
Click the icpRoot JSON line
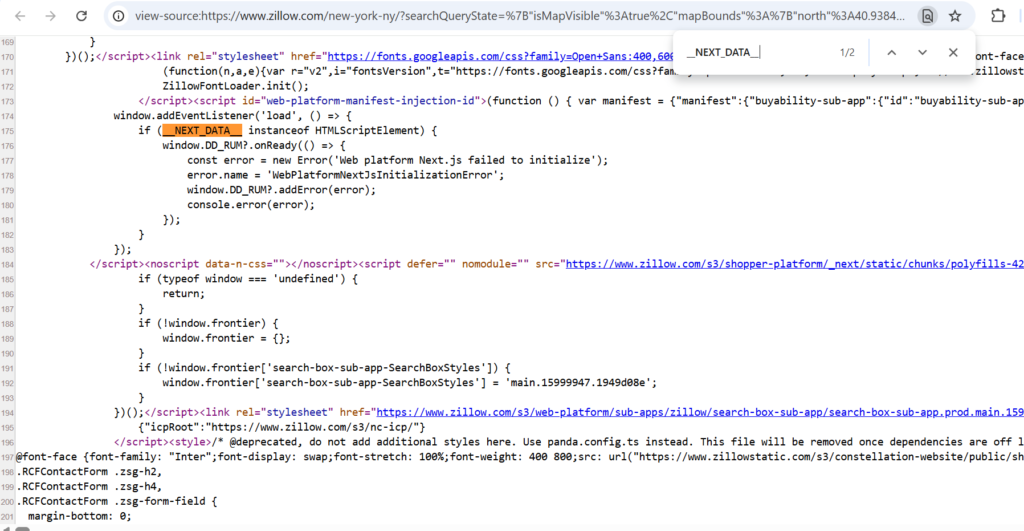pyautogui.click(x=281, y=427)
